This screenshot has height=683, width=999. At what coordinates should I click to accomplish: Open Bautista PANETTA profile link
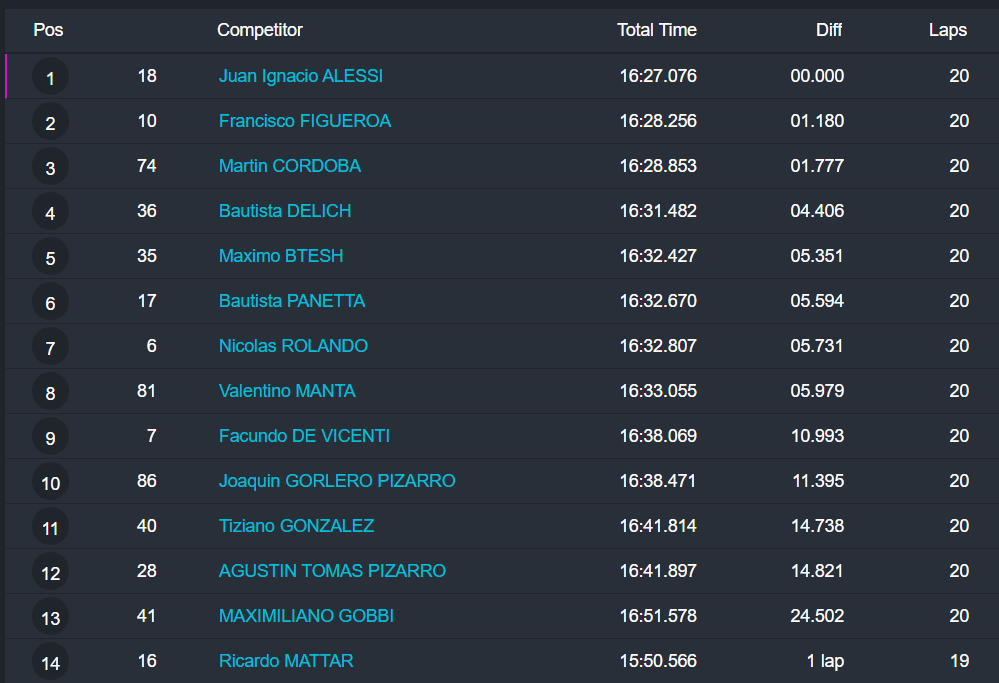click(x=291, y=301)
